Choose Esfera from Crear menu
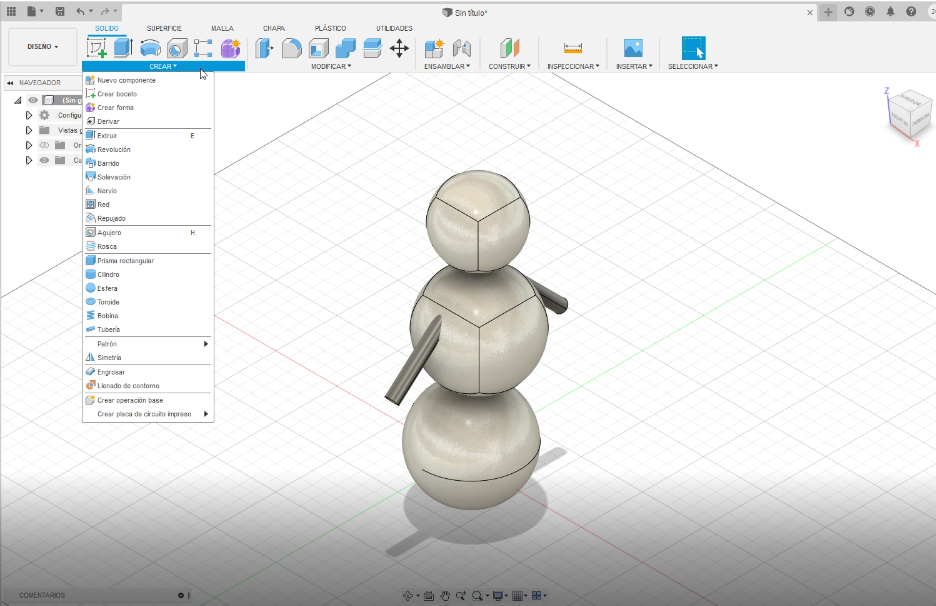 [x=147, y=288]
